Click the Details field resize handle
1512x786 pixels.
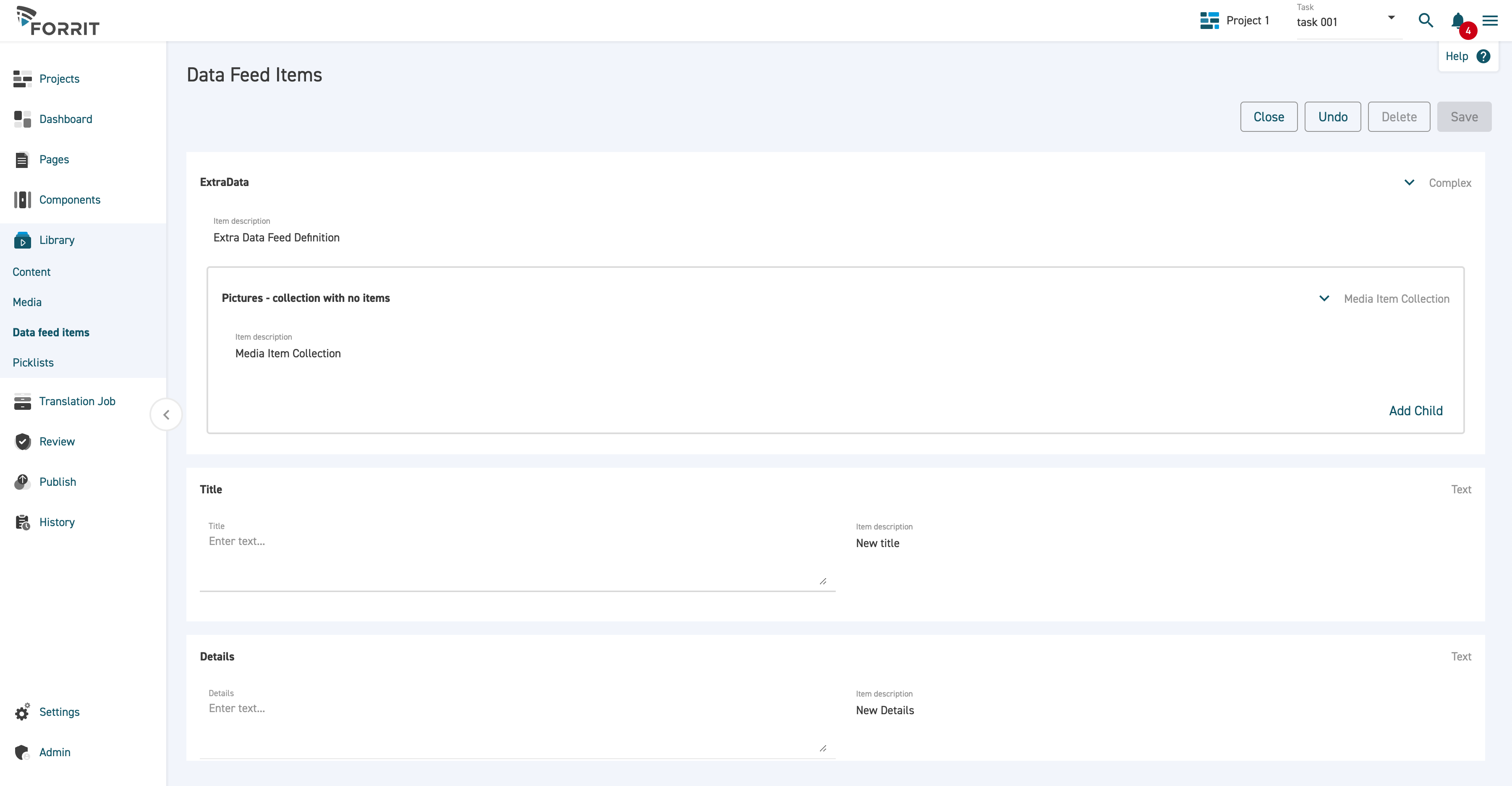click(x=823, y=749)
